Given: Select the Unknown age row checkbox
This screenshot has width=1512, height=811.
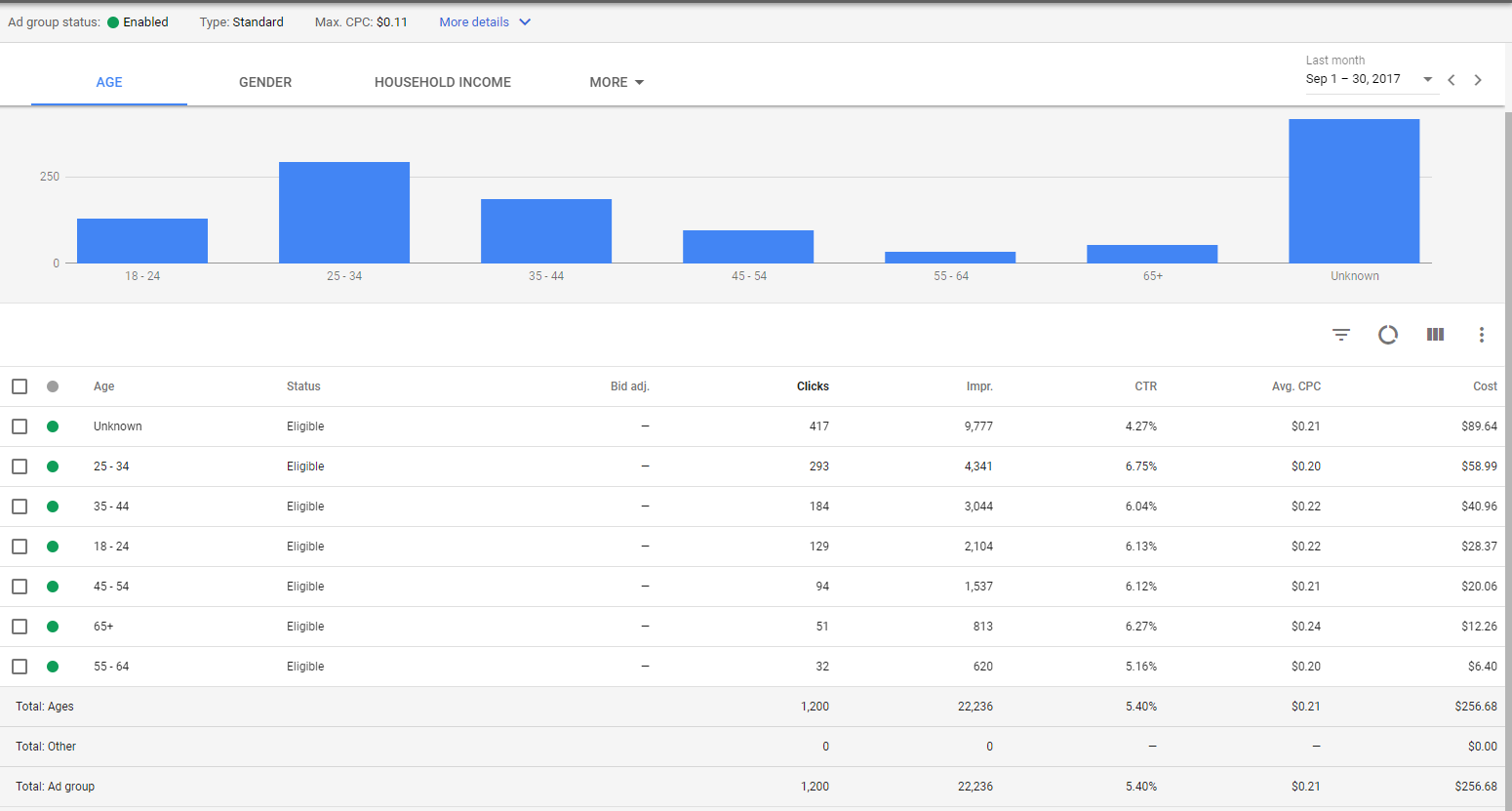Looking at the screenshot, I should [x=20, y=426].
